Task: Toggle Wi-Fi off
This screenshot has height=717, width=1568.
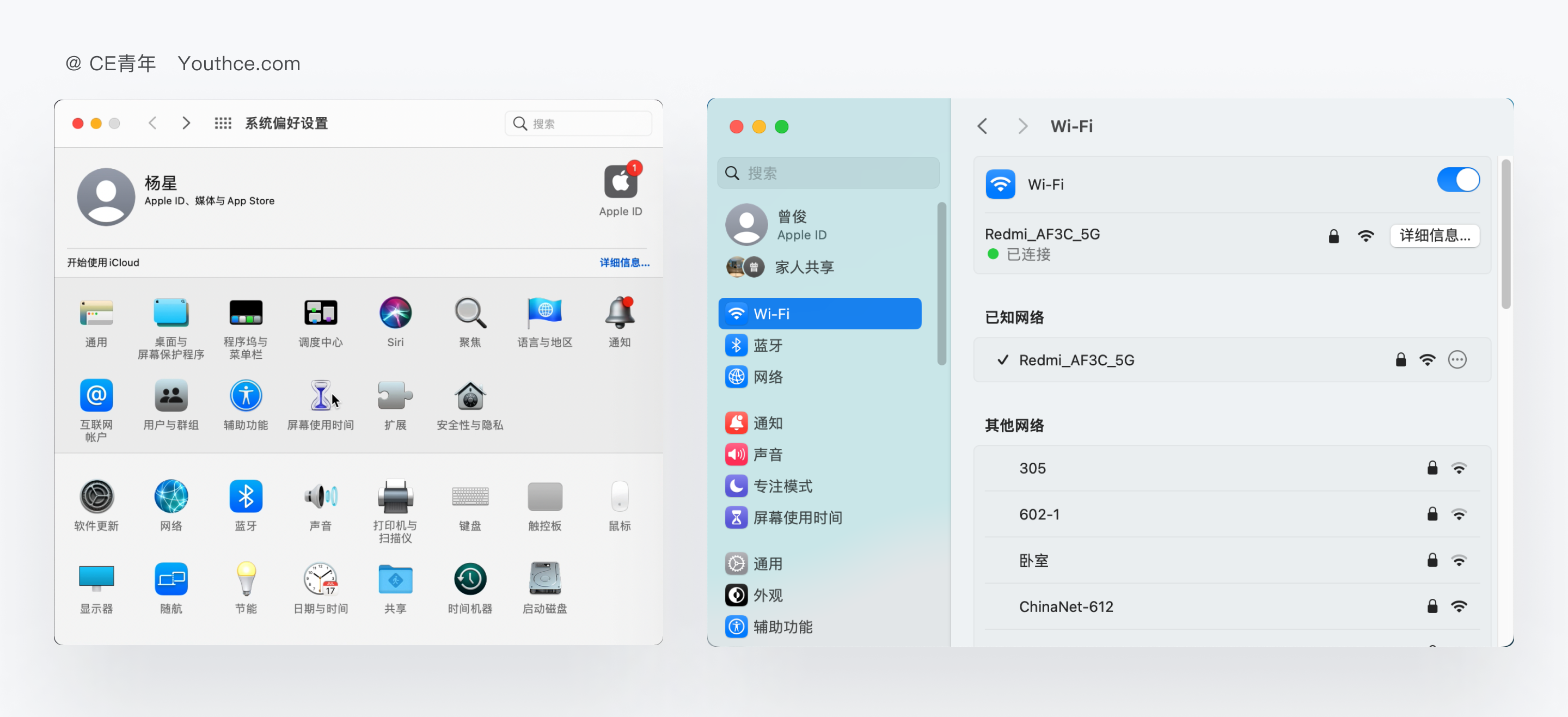Action: [x=1458, y=180]
